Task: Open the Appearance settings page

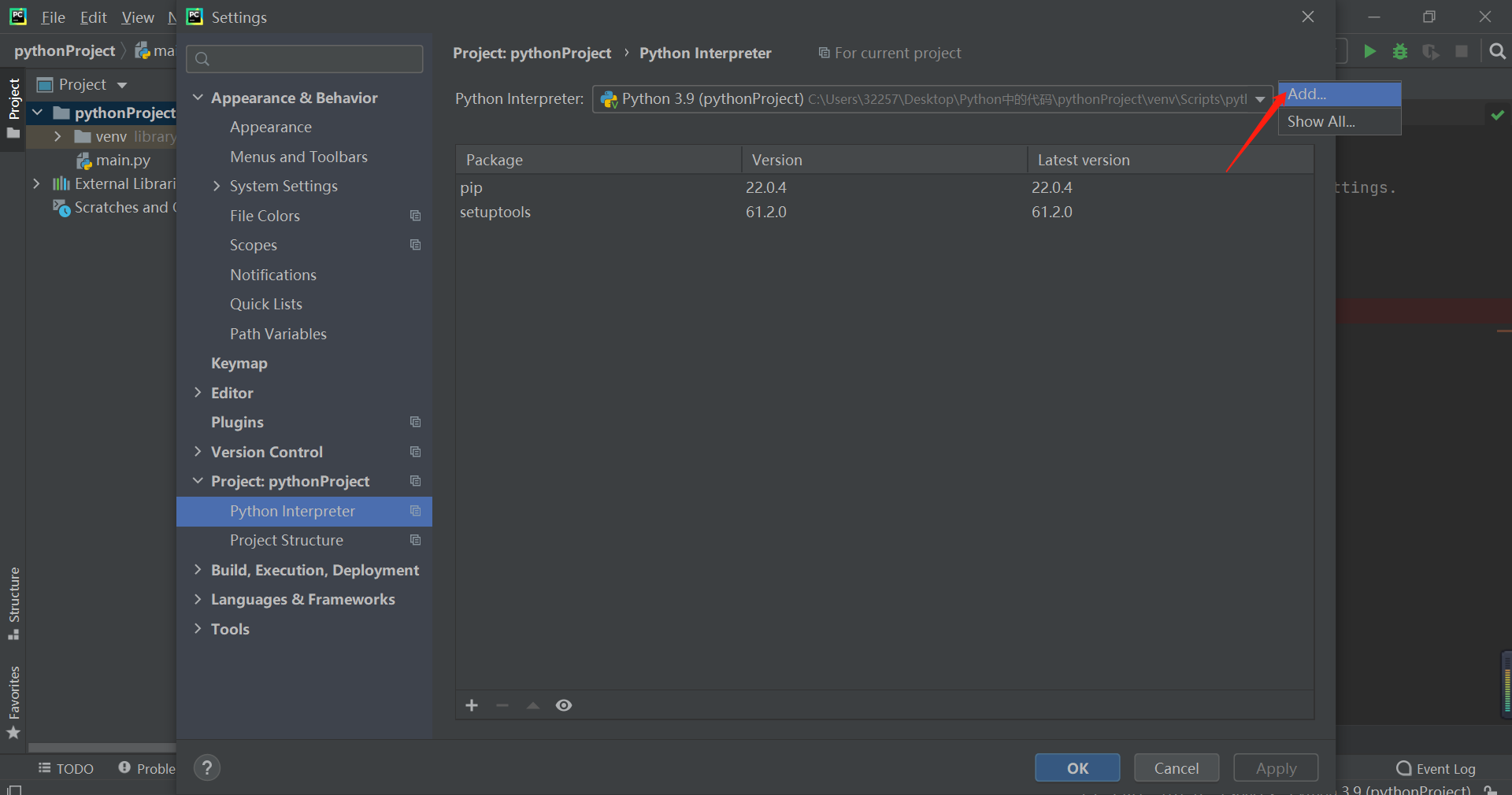Action: pyautogui.click(x=271, y=128)
